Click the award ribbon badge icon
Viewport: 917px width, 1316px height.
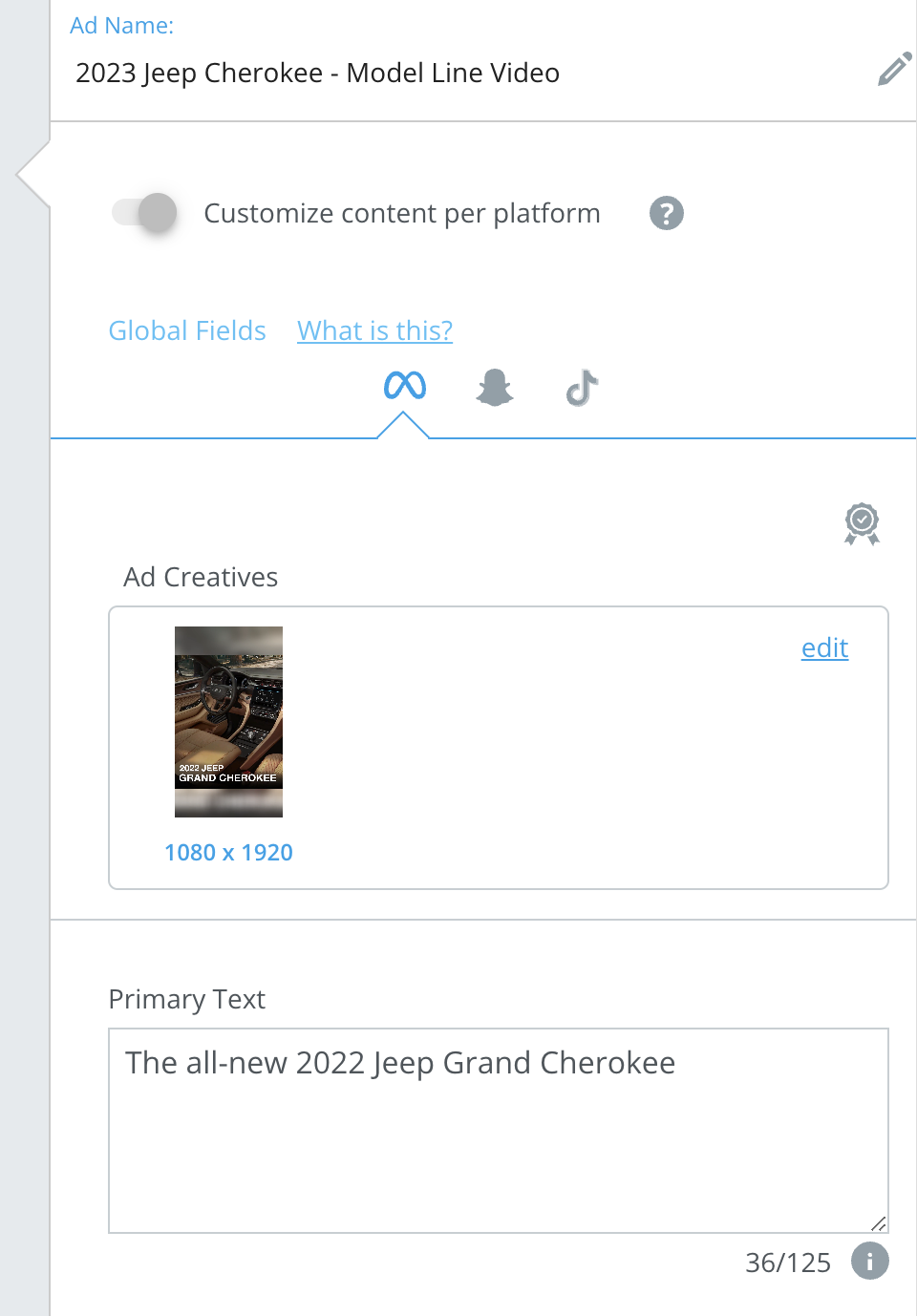[x=862, y=523]
